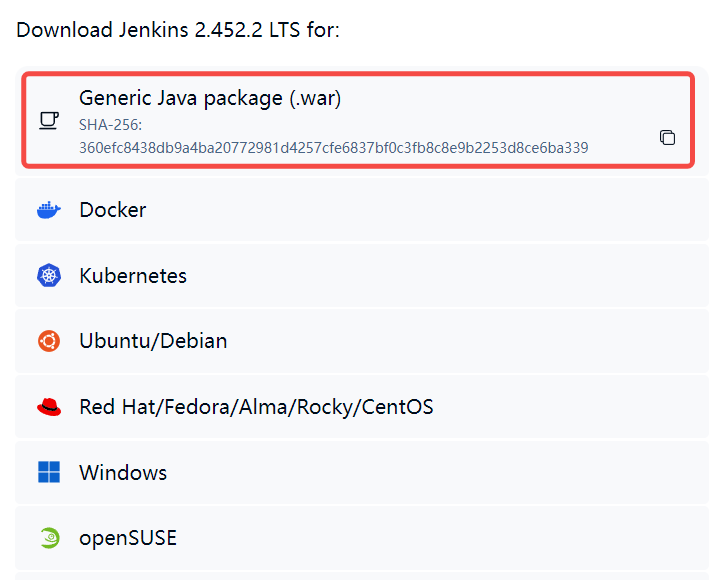728x580 pixels.
Task: Download the Generic Java package (.war)
Action: 210,98
